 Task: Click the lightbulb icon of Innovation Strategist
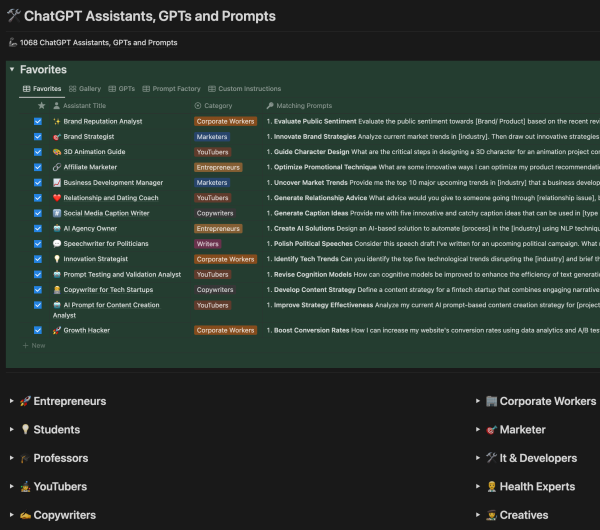pos(57,259)
